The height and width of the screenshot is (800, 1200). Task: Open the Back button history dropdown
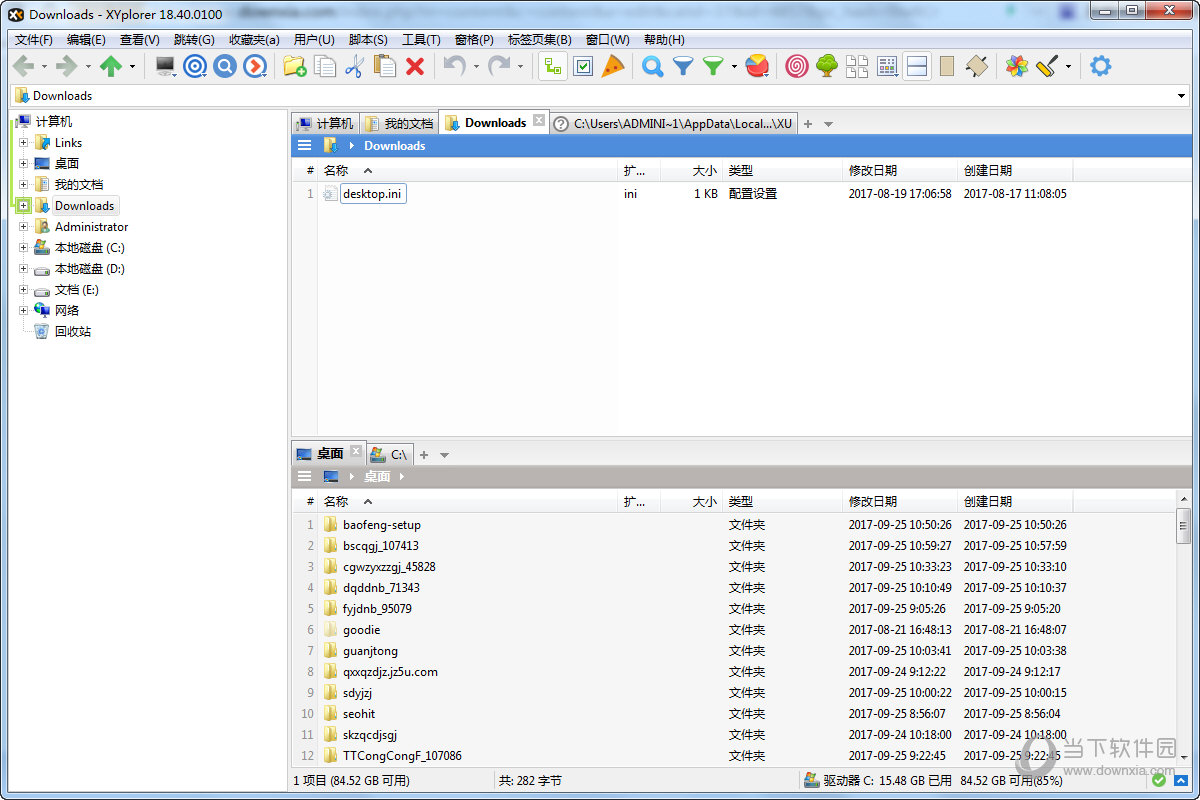pos(44,67)
